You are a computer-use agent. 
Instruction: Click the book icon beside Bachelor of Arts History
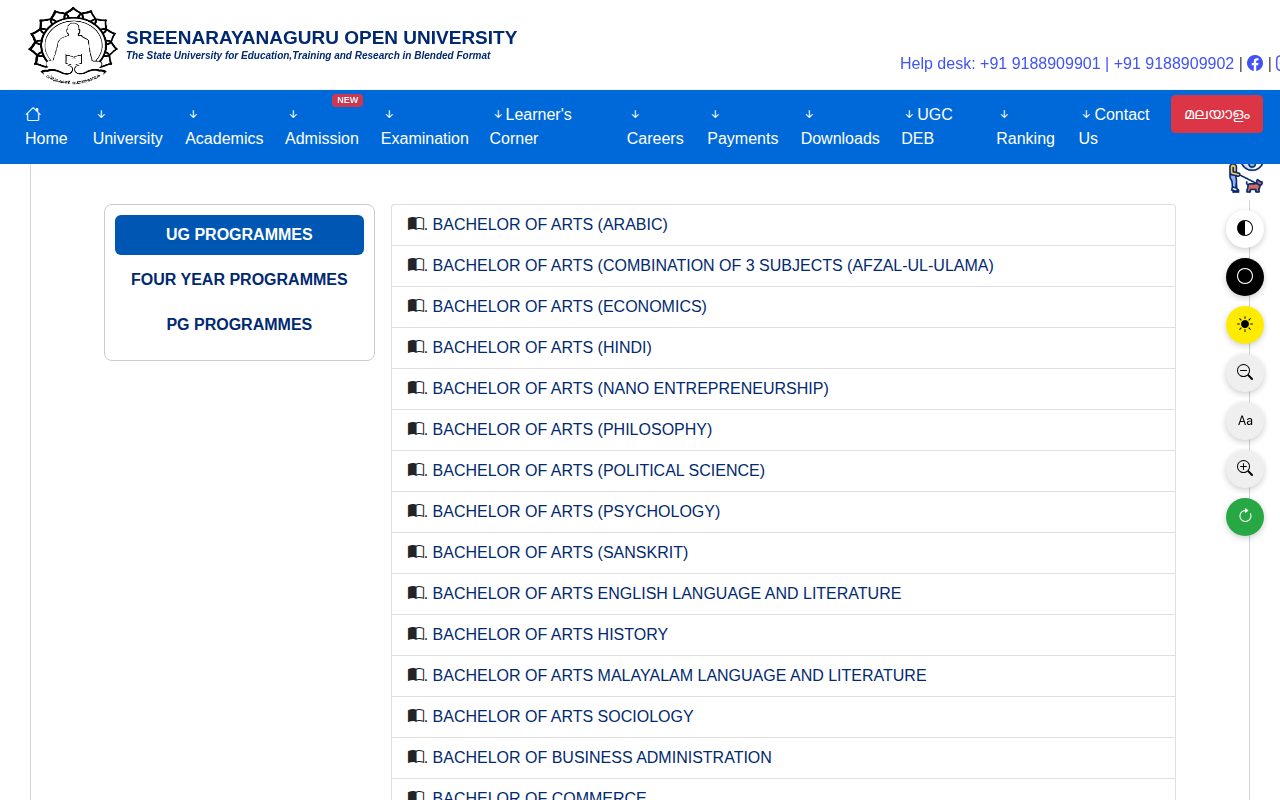[x=417, y=634]
